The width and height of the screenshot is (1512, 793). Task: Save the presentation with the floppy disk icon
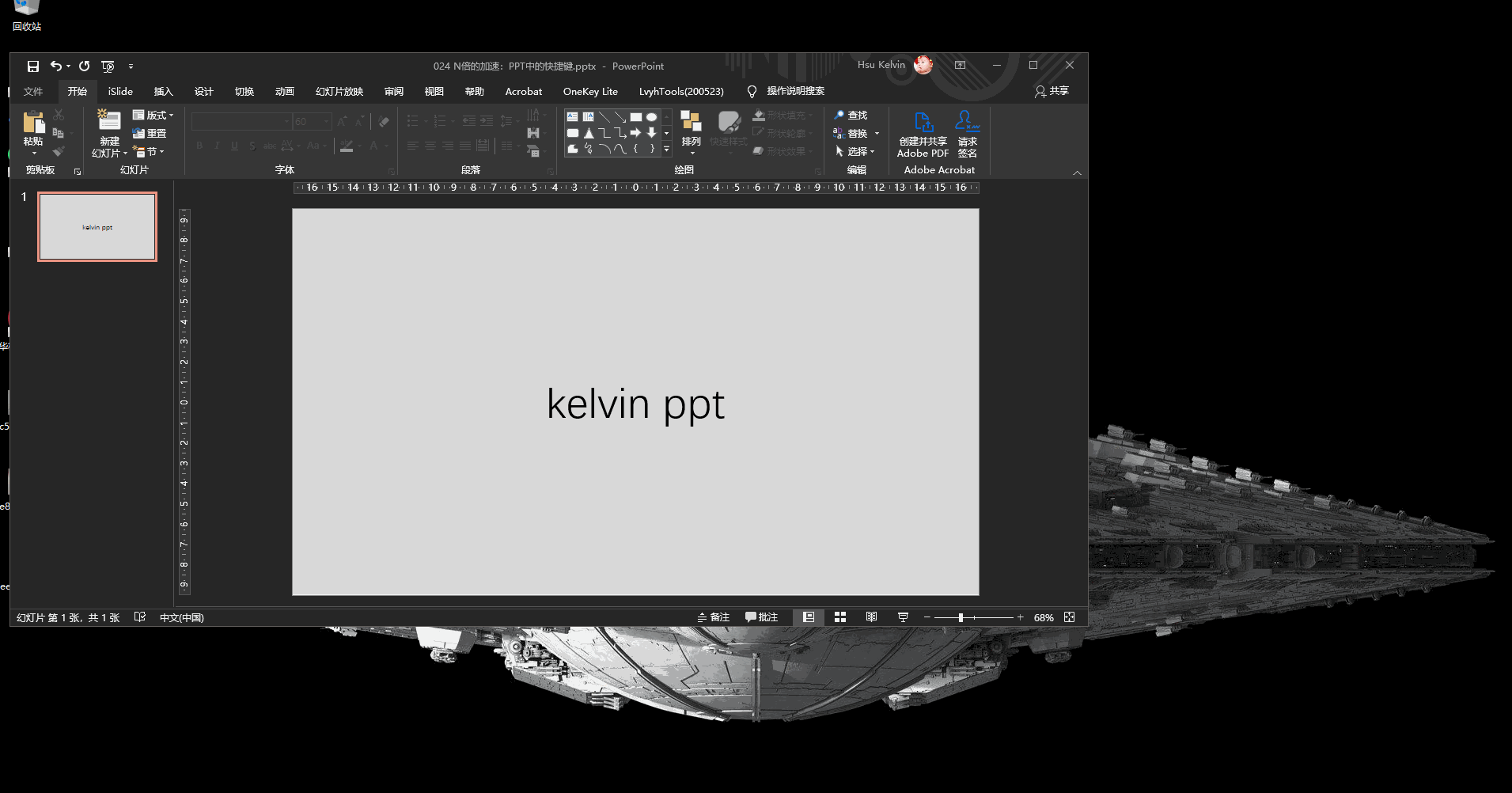[x=32, y=66]
